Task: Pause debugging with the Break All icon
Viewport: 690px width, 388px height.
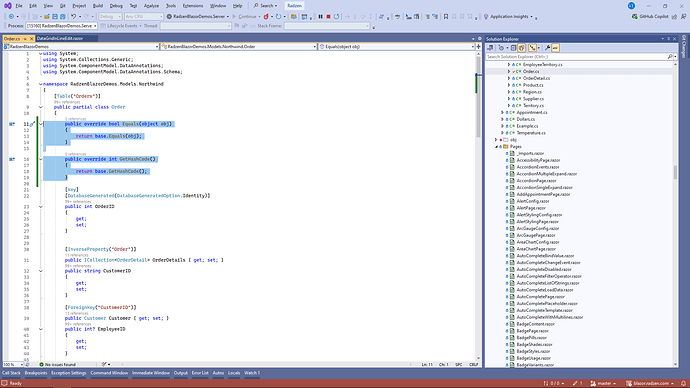Action: [320, 17]
